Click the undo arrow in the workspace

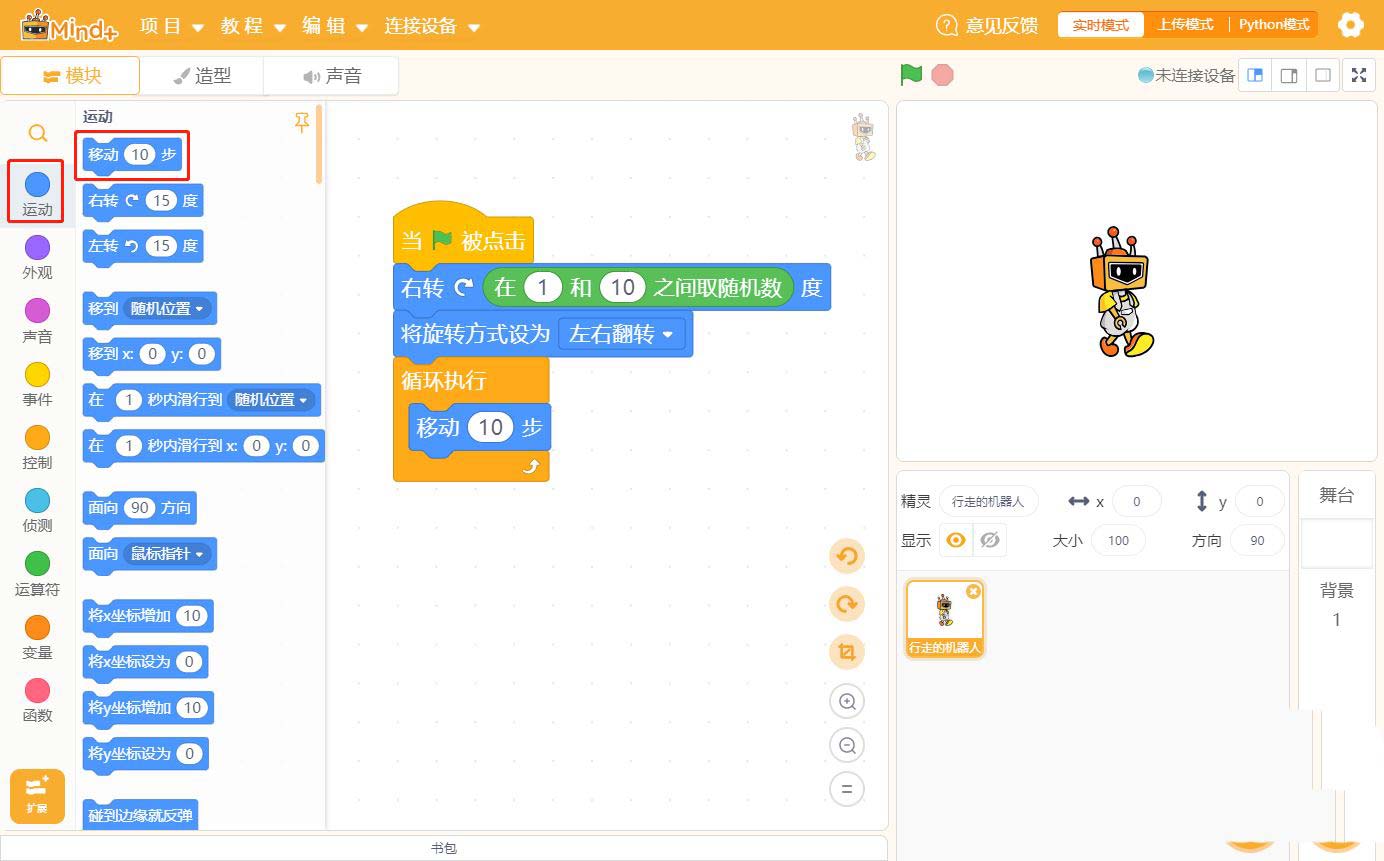[847, 556]
